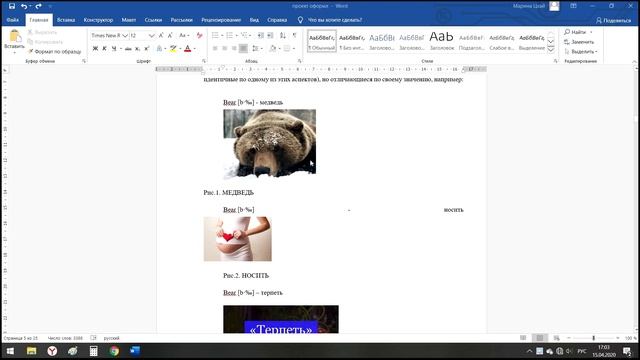The width and height of the screenshot is (640, 360).
Task: Align text to the right
Action: coord(234,49)
